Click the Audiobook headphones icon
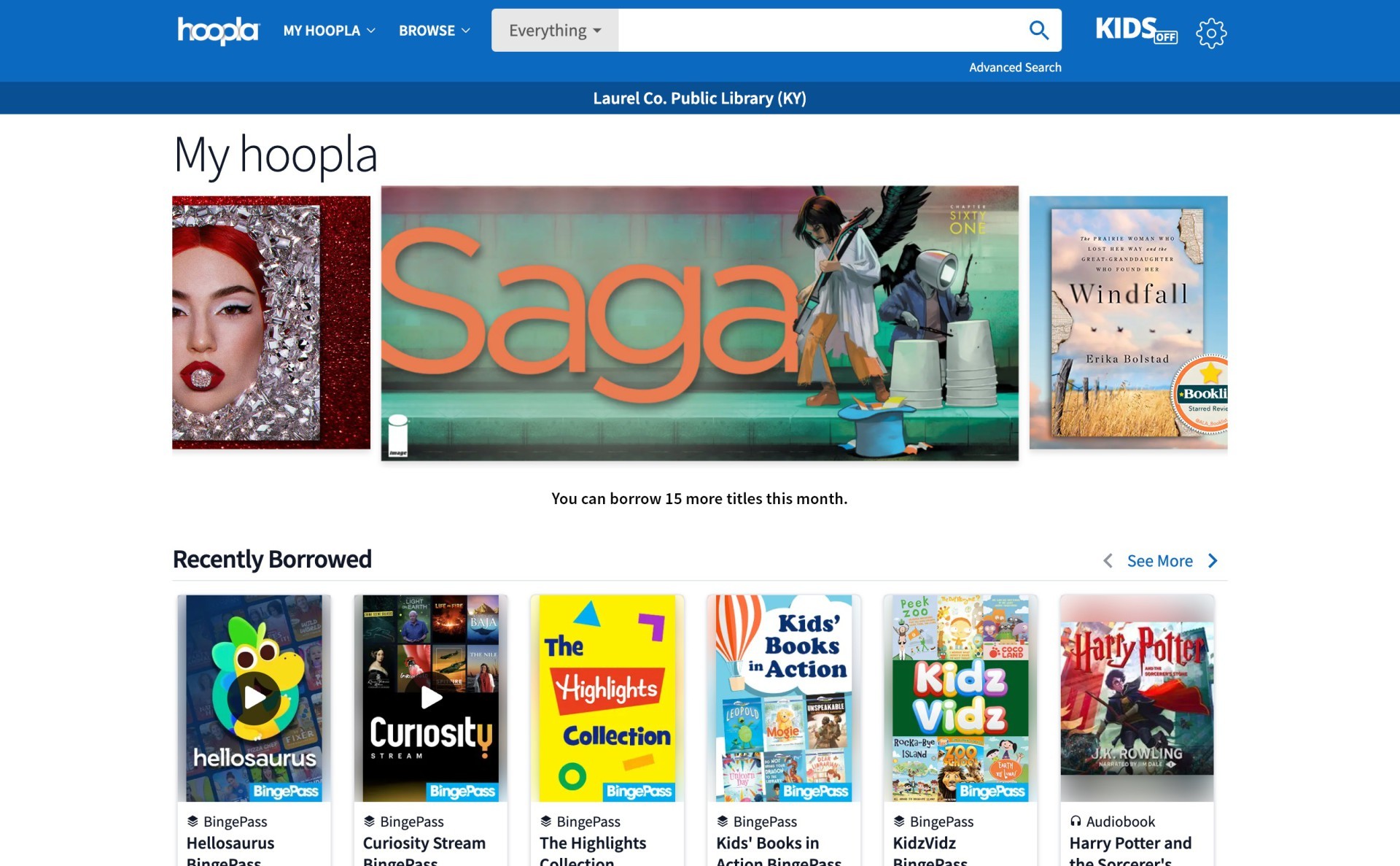Screen dimensions: 1400x866 (1076, 821)
